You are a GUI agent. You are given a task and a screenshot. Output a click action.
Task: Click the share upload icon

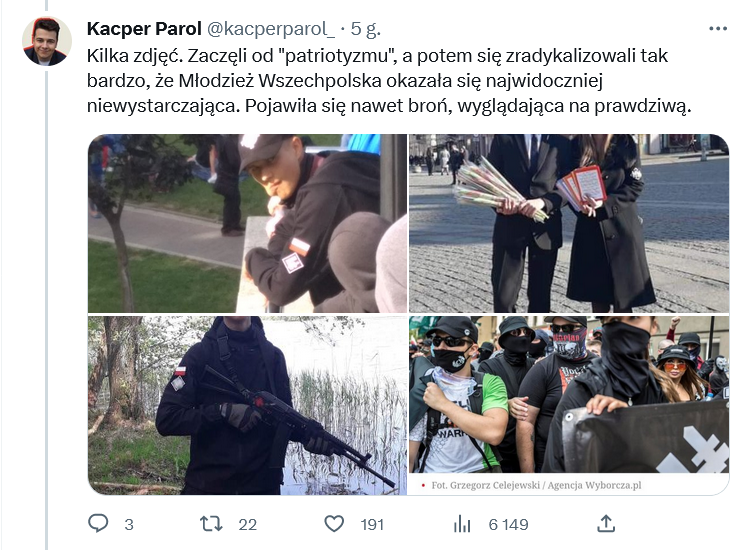(606, 523)
